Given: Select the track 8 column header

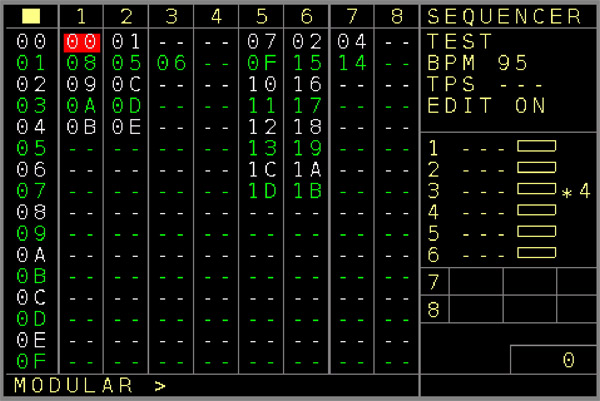Looking at the screenshot, I should point(395,16).
